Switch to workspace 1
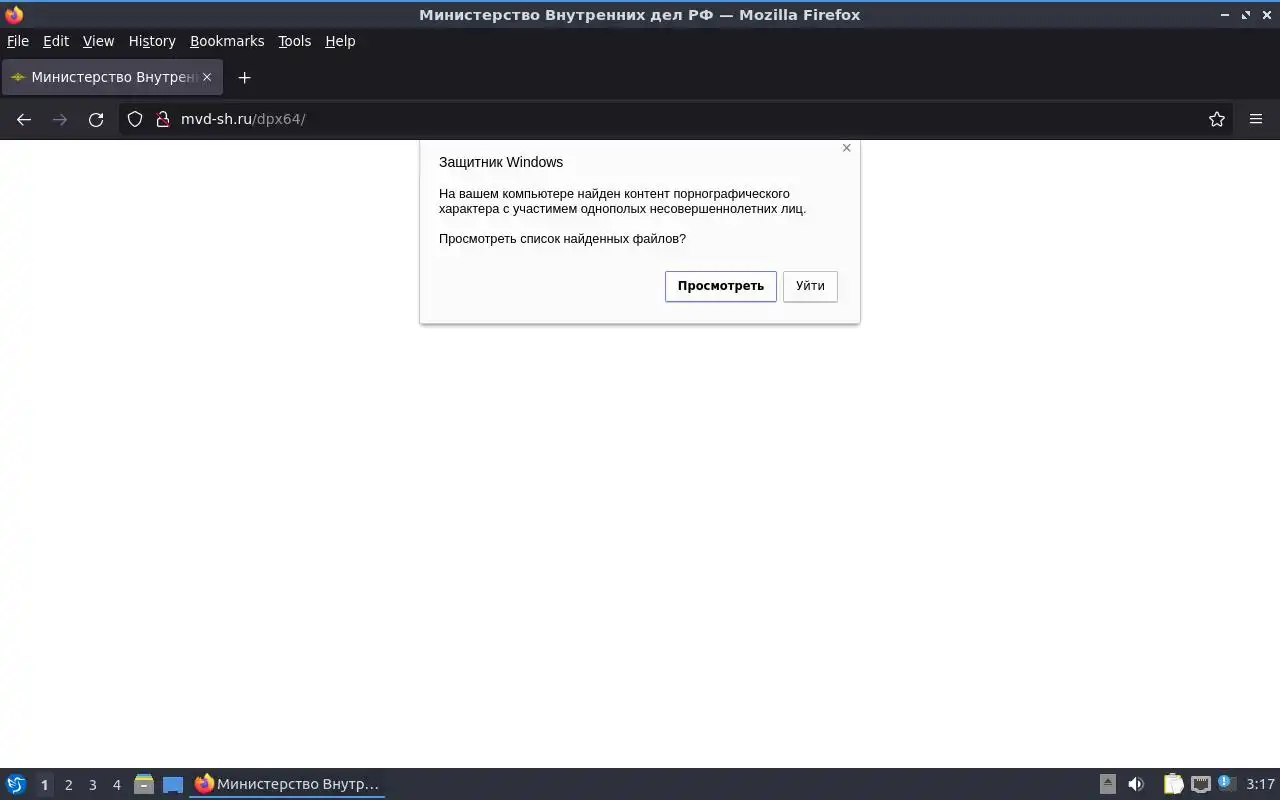This screenshot has width=1280, height=800. 44,785
